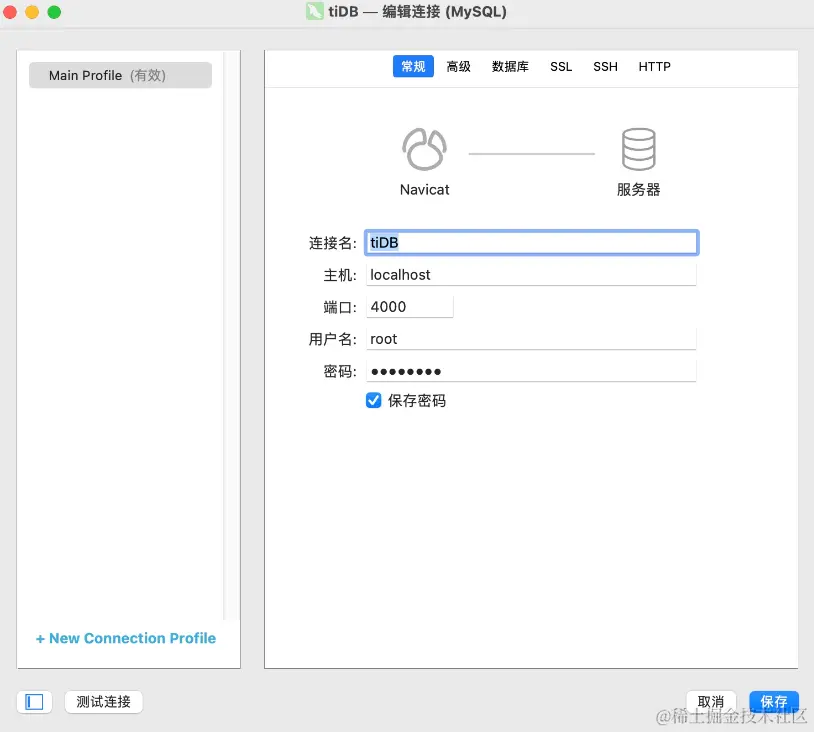The image size is (814, 732).
Task: Open the 数据库 tab
Action: pyautogui.click(x=510, y=66)
